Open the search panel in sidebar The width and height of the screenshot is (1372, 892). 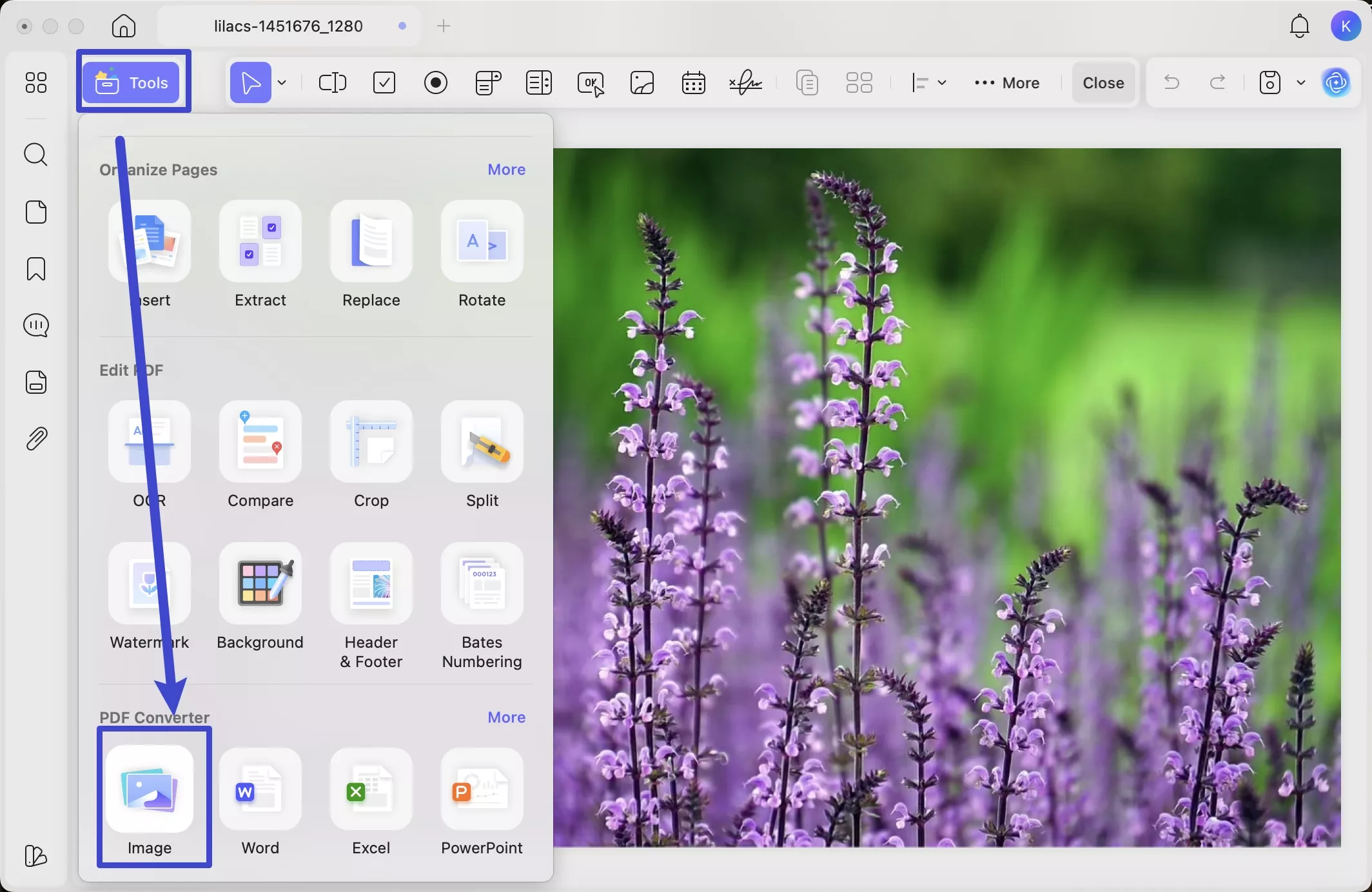click(36, 155)
